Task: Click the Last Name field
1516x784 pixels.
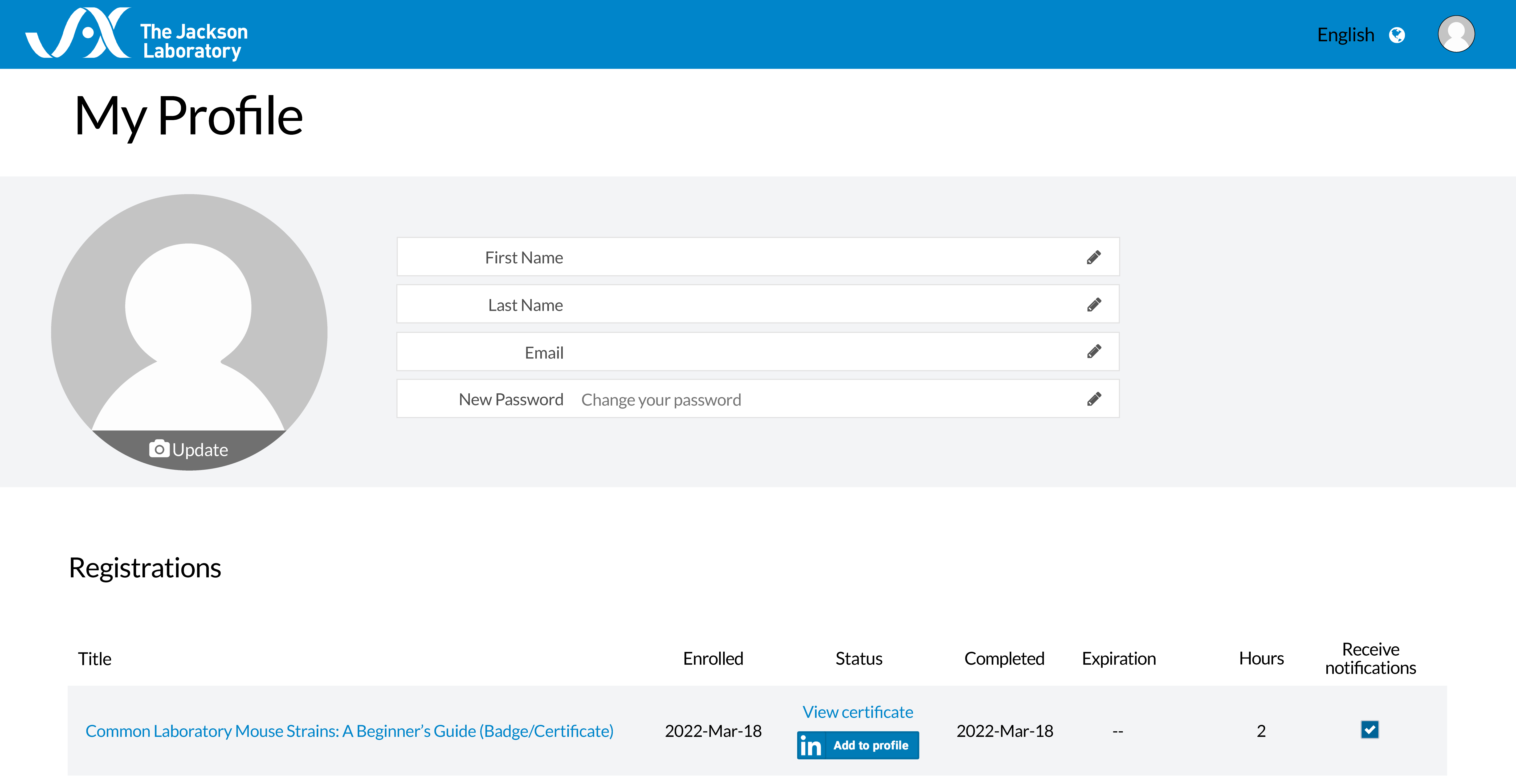Action: 824,305
